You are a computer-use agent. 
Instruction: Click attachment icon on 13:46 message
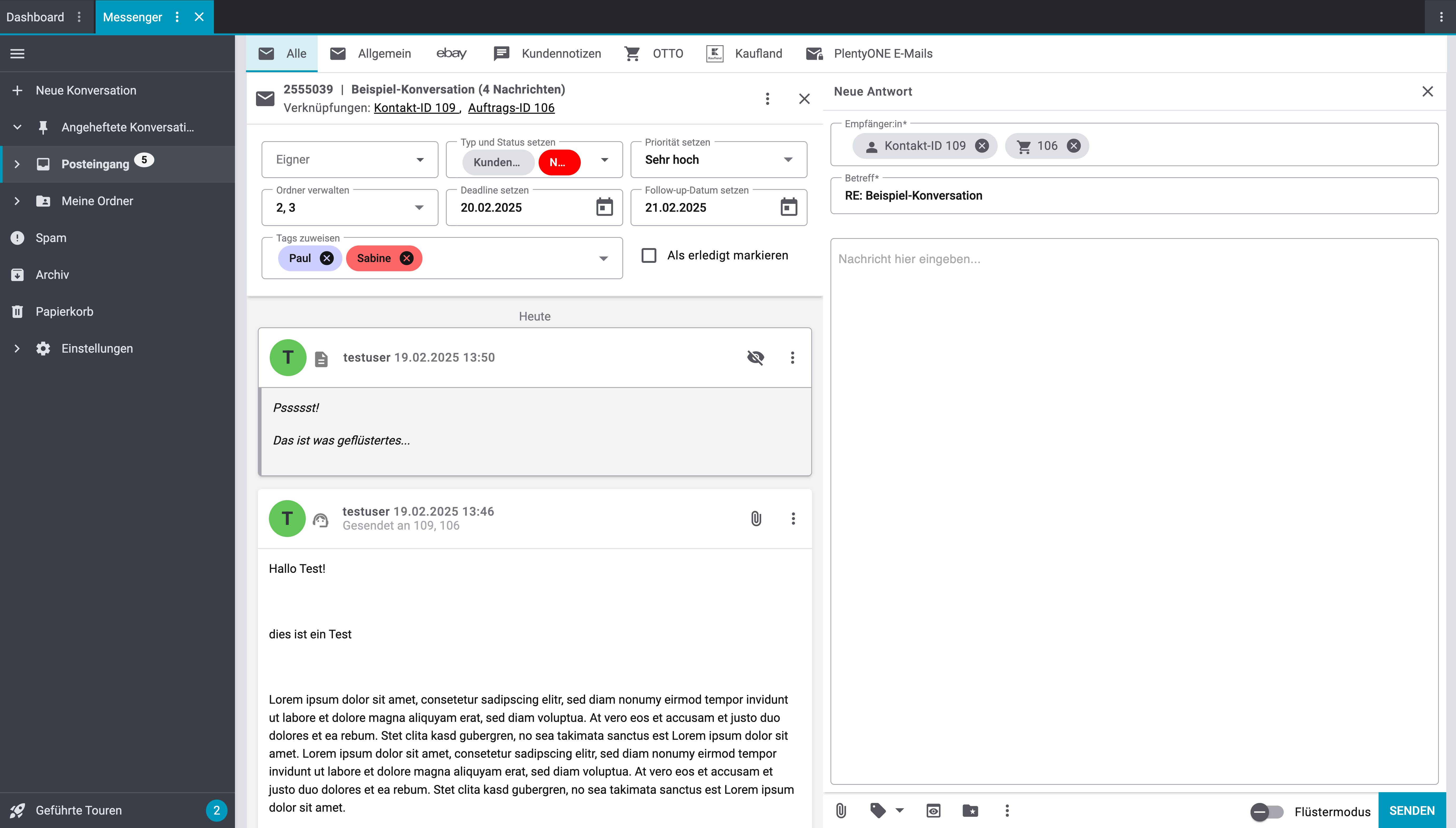click(x=756, y=519)
